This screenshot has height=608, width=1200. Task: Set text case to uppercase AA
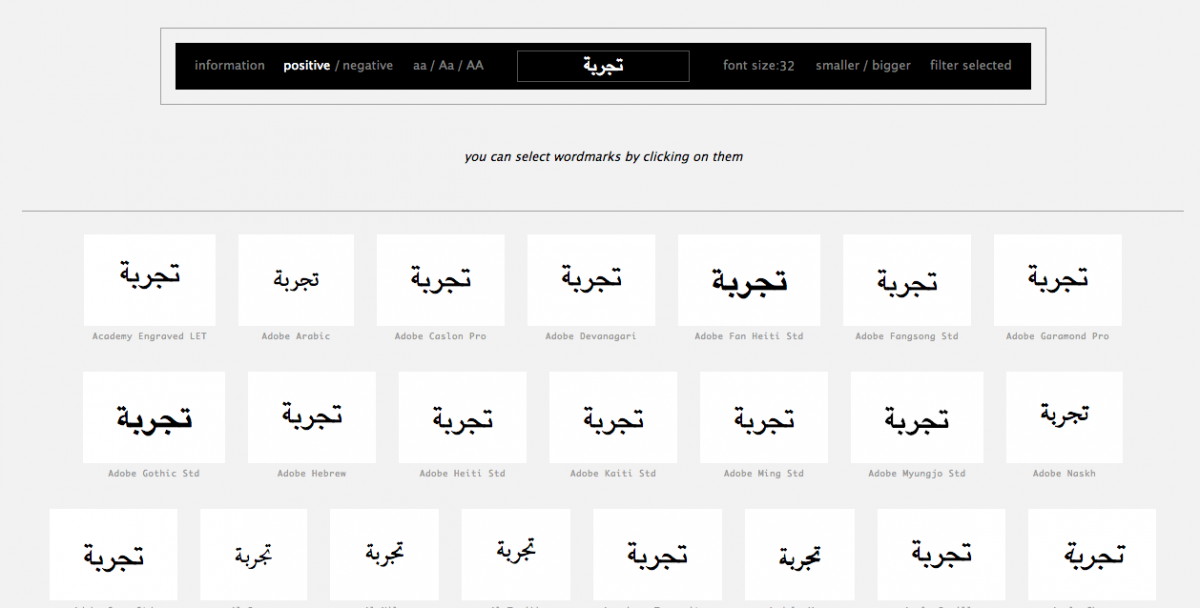[475, 66]
